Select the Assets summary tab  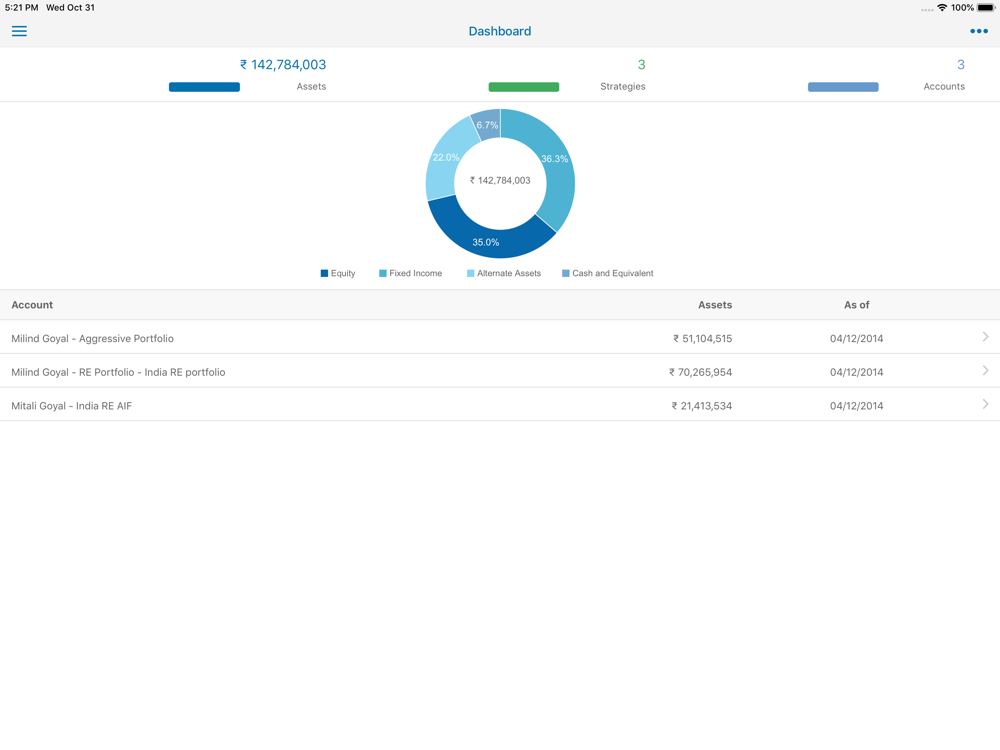(x=247, y=75)
